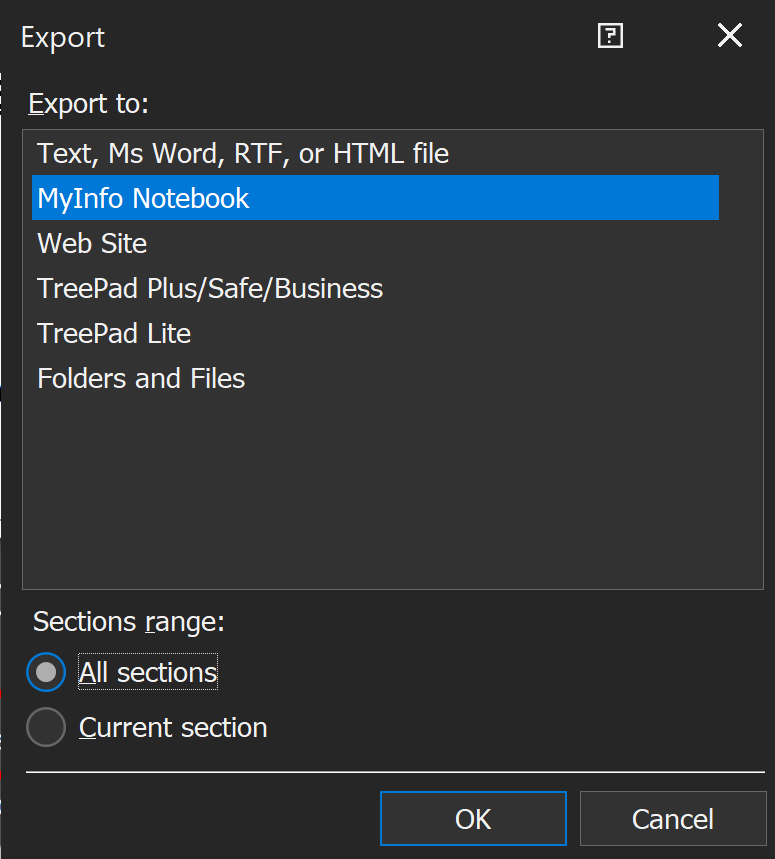Image resolution: width=775 pixels, height=859 pixels.
Task: Select Text, Ms Word, RTF, or HTML file
Action: point(243,153)
